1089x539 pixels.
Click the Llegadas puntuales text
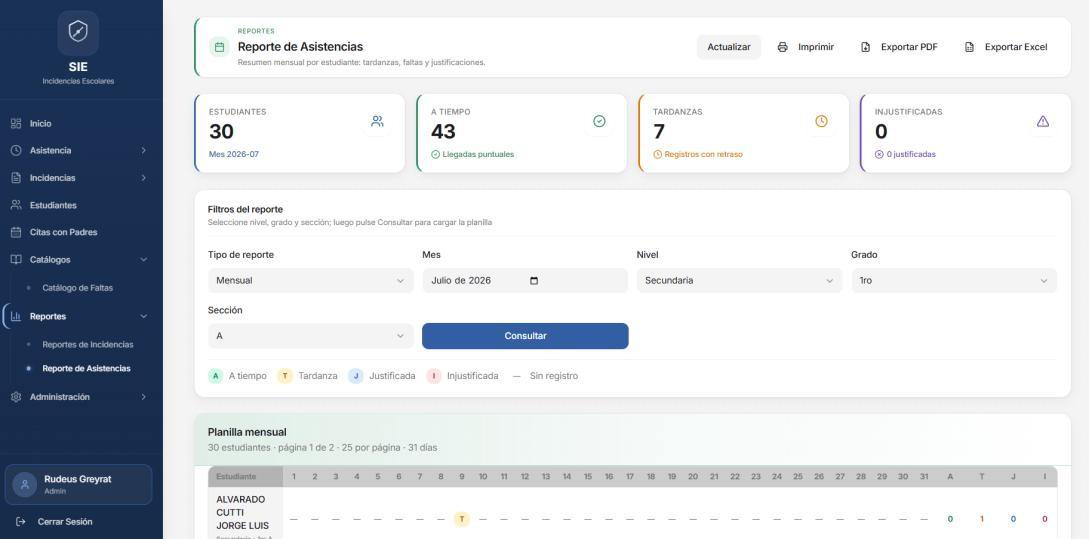tap(478, 154)
